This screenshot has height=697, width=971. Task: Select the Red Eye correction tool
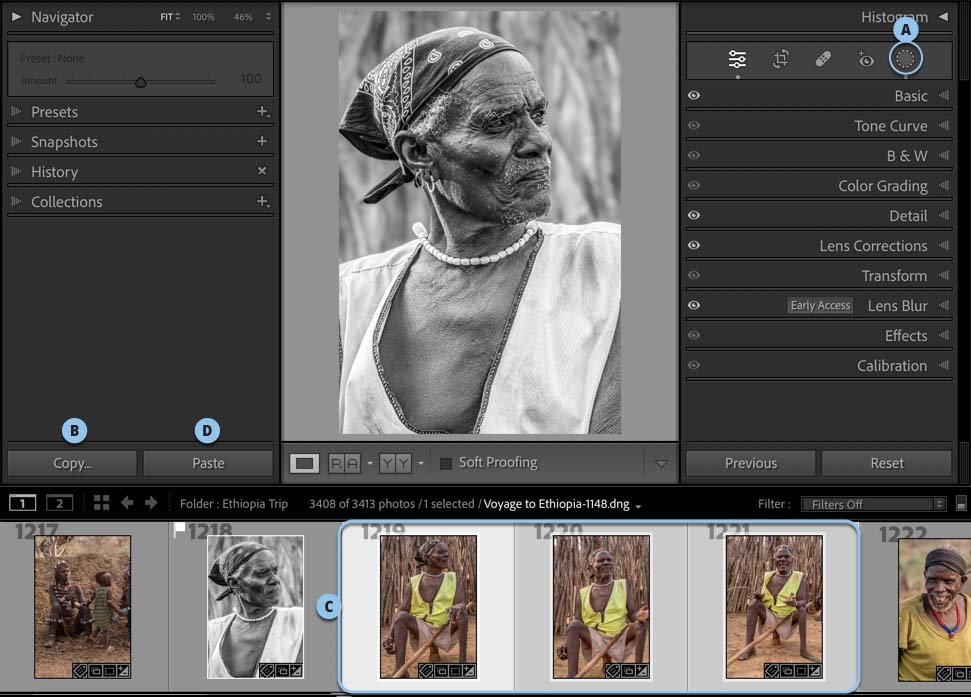865,59
